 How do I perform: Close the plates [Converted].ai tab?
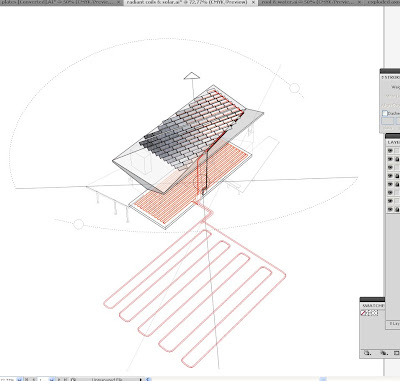pyautogui.click(x=120, y=2)
